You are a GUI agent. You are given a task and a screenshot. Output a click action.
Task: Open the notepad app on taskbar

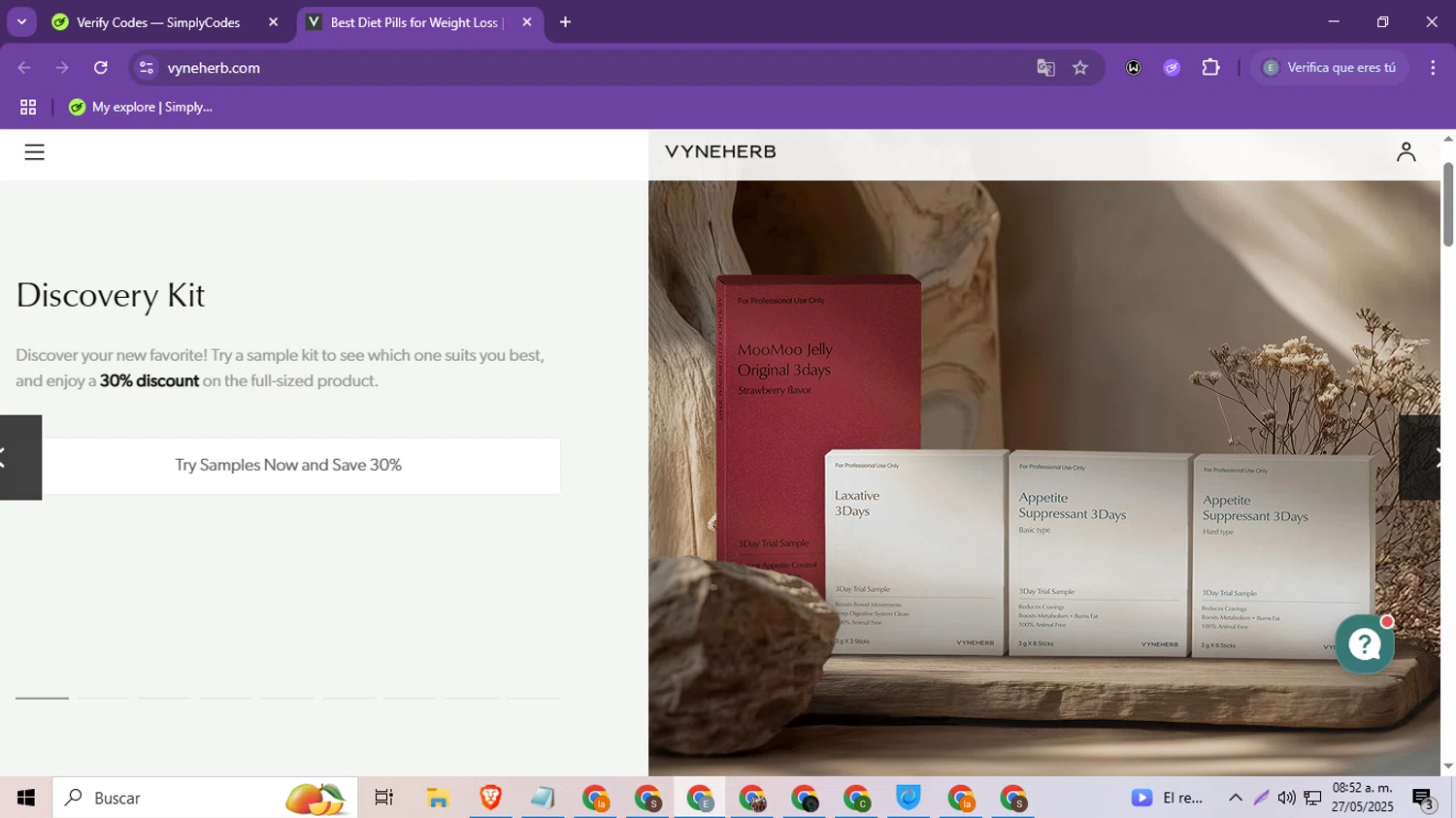click(x=543, y=798)
